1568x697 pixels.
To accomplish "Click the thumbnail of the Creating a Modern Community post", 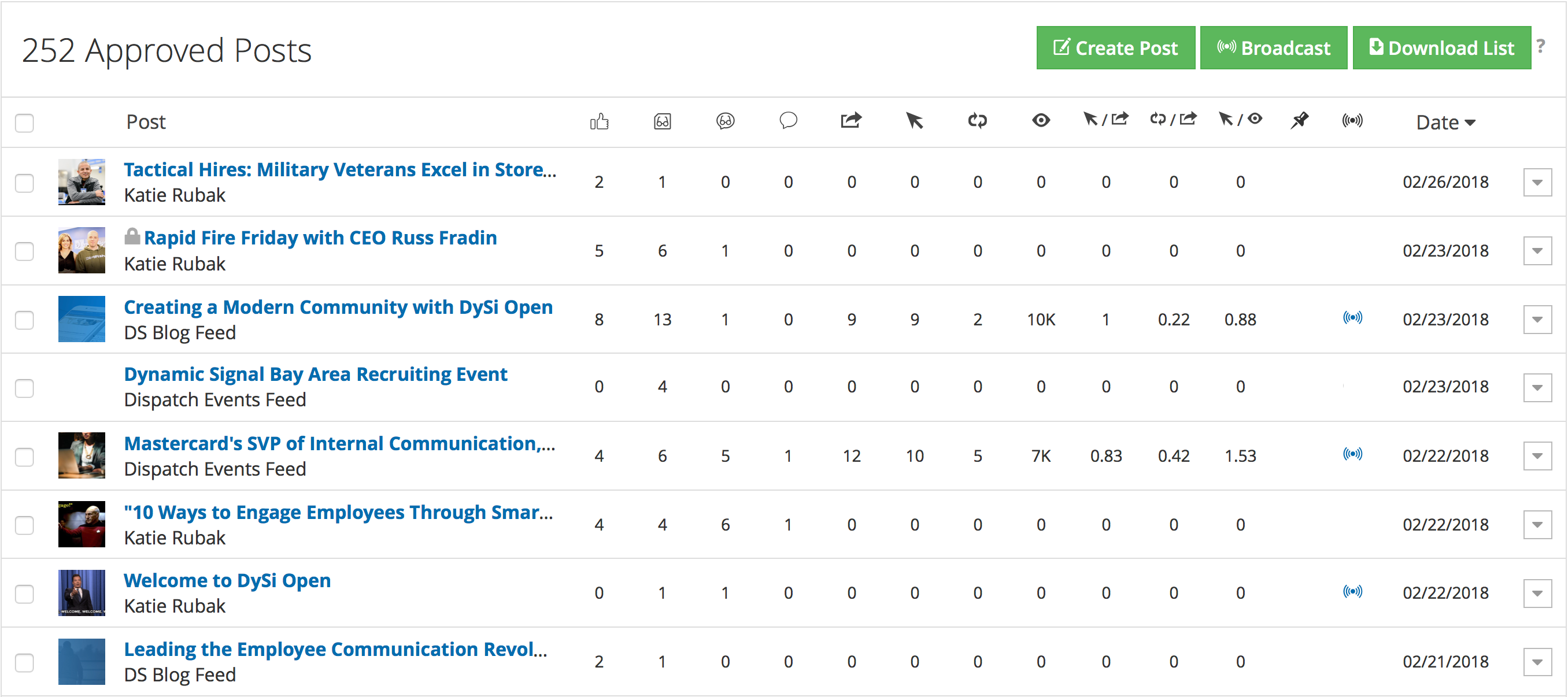I will click(x=82, y=318).
